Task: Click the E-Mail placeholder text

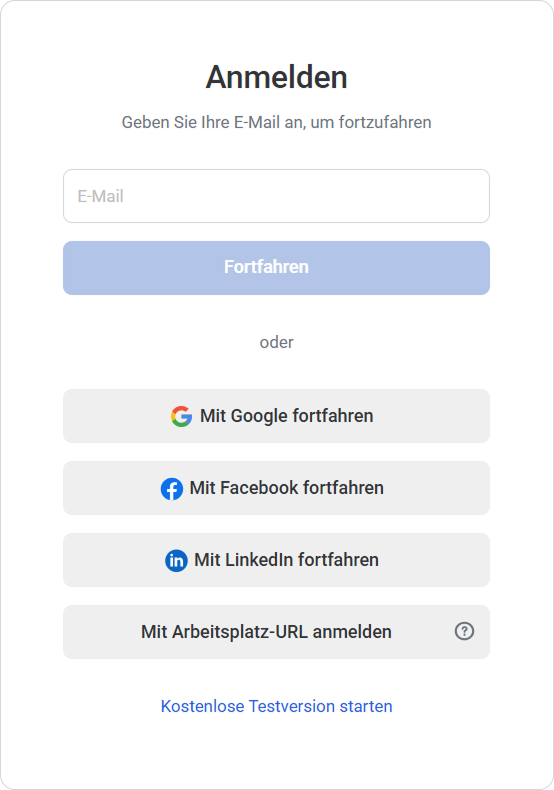Action: 100,196
